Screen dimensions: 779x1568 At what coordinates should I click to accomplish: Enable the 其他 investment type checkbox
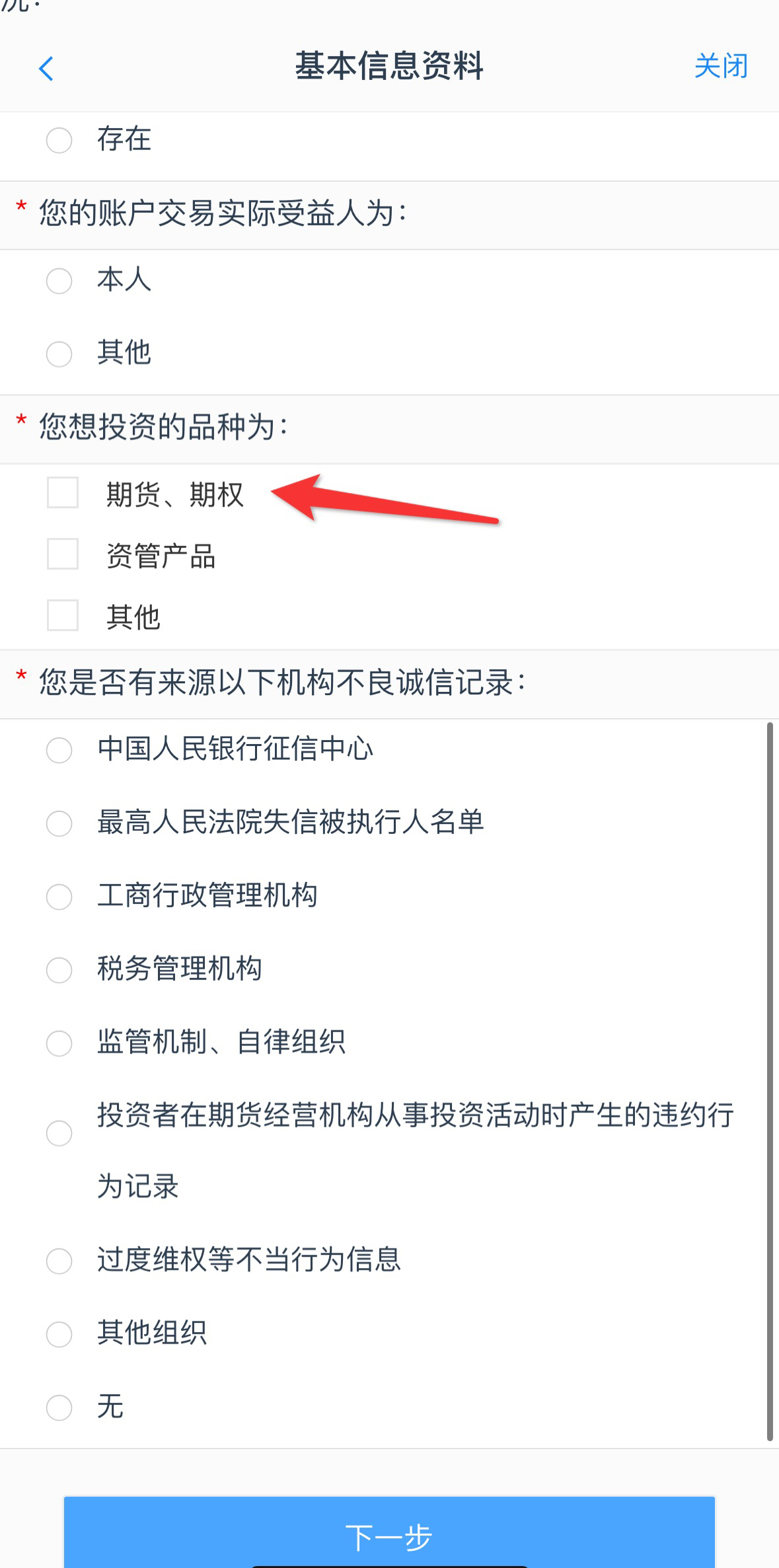click(63, 616)
